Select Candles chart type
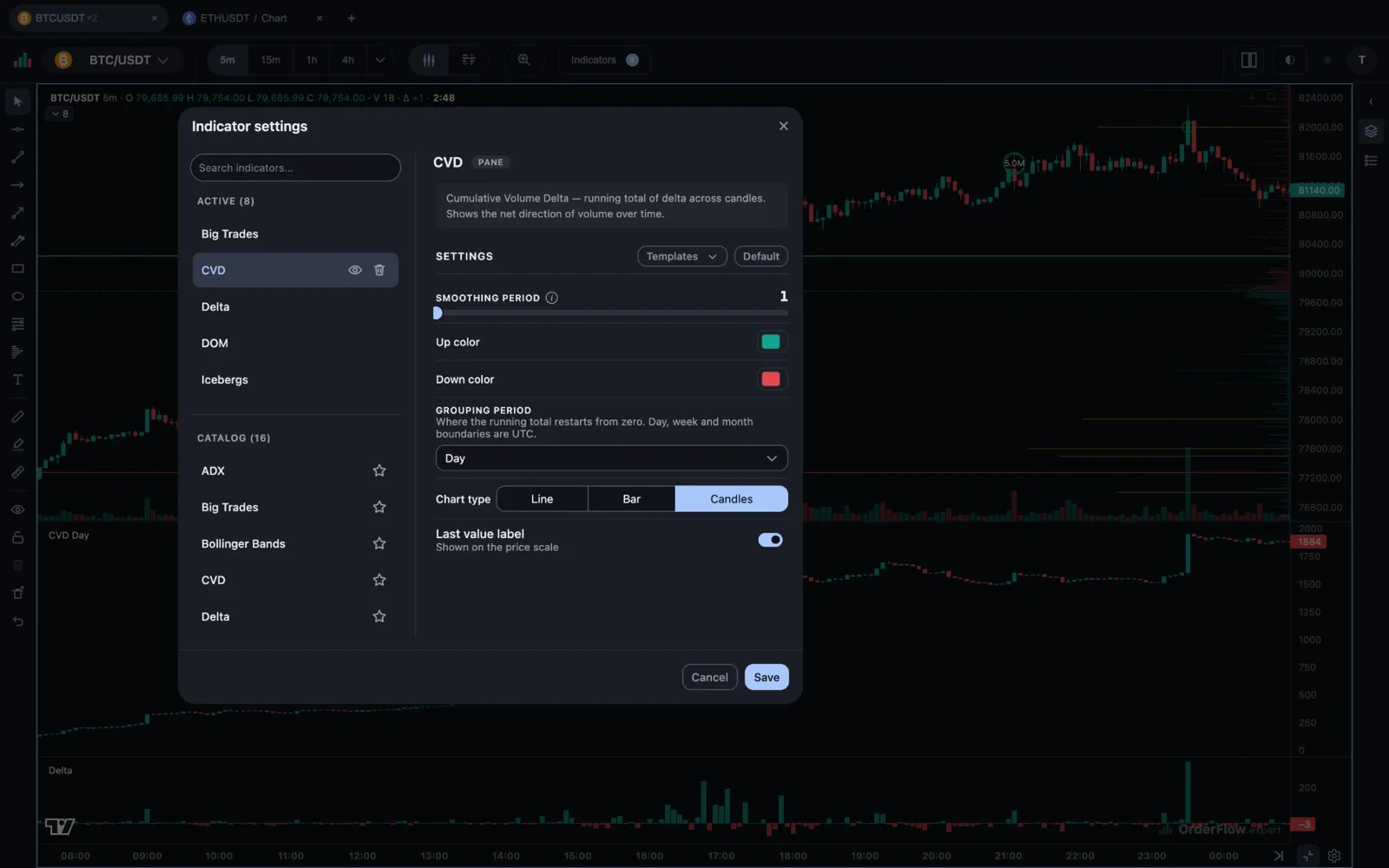This screenshot has height=868, width=1389. 732,499
